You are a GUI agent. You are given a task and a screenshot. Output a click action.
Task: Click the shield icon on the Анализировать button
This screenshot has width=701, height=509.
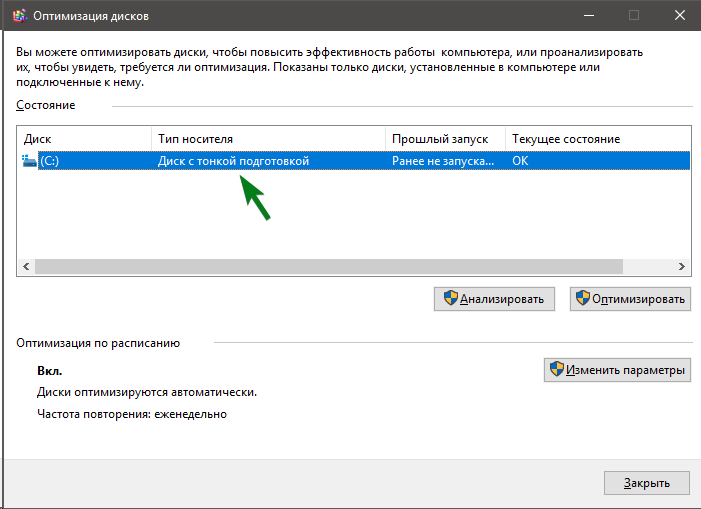450,299
